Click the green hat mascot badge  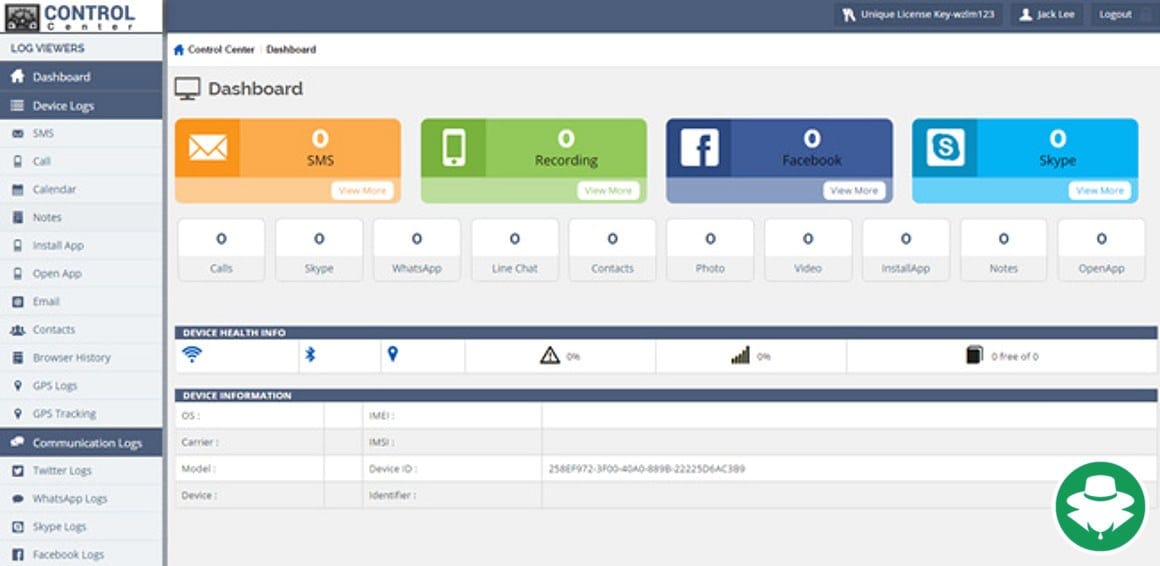(x=1100, y=506)
